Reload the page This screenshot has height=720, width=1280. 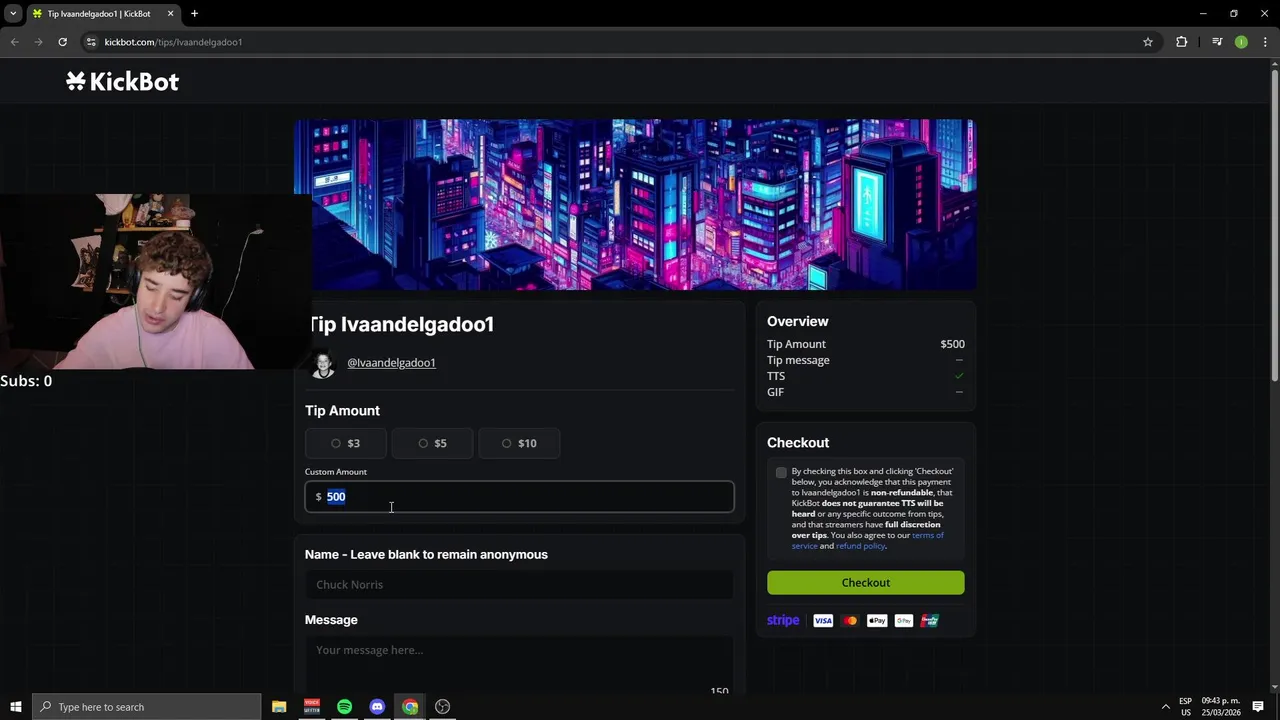tap(62, 42)
